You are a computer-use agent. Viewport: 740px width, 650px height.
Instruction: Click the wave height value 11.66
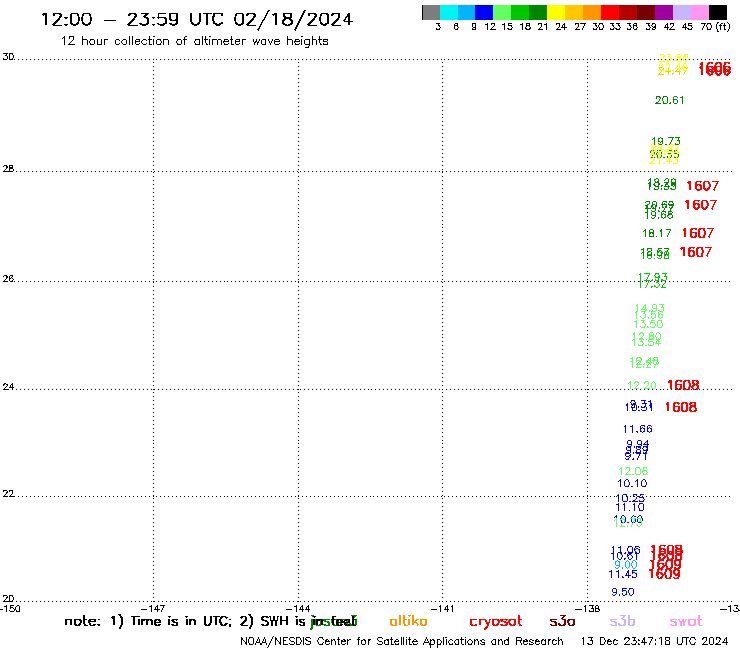tap(637, 429)
